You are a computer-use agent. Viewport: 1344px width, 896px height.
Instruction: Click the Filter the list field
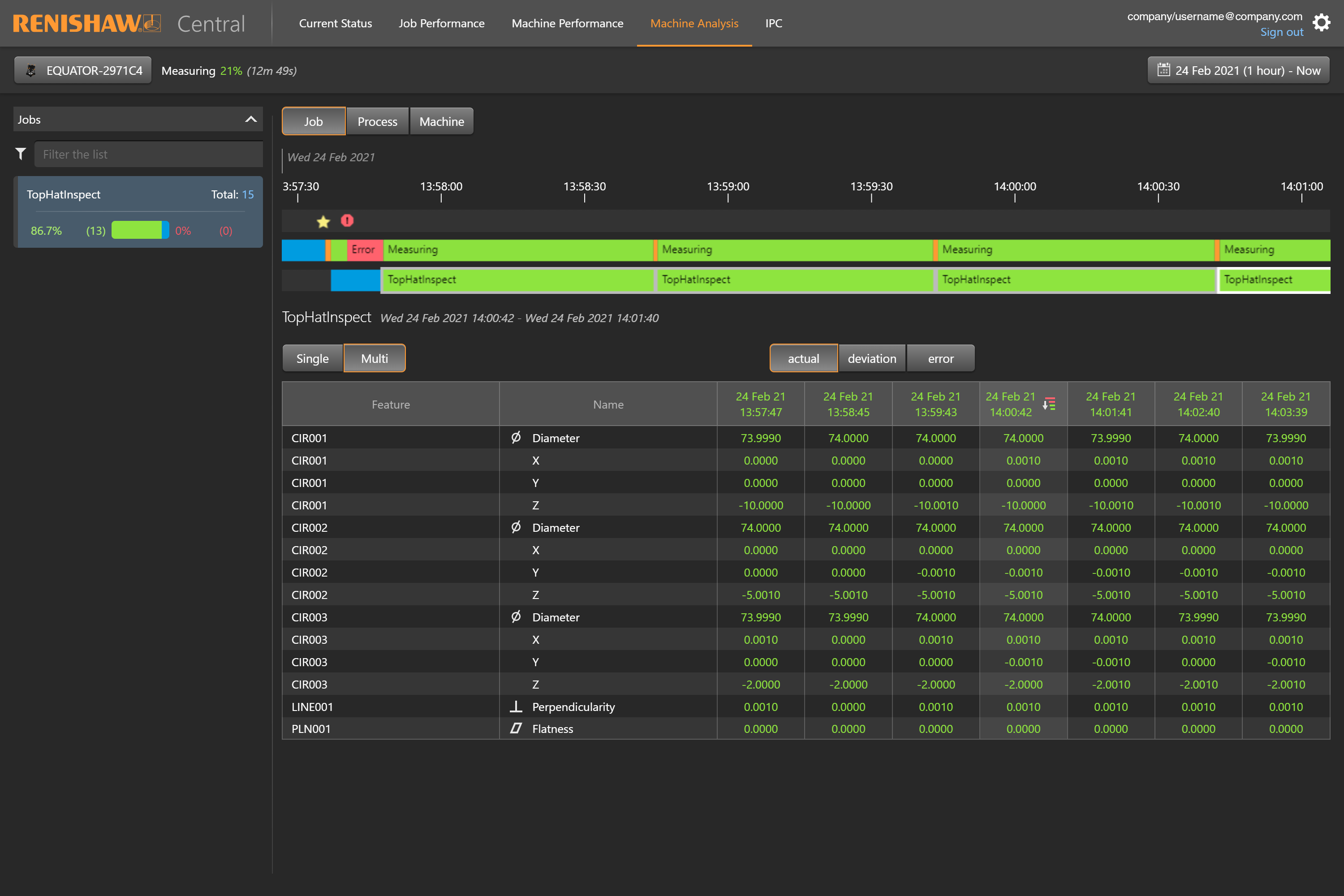[x=148, y=154]
